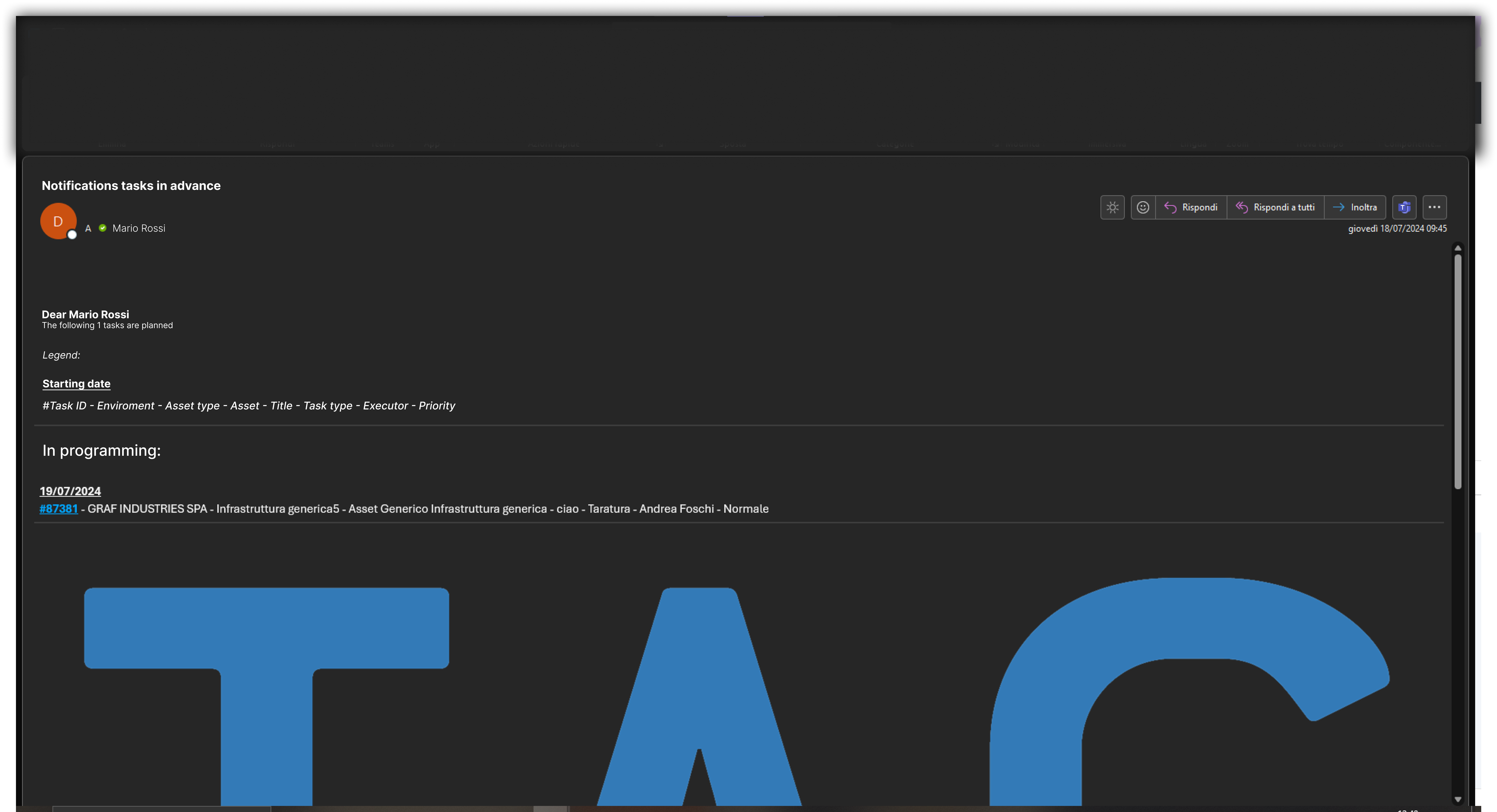
Task: Click the Dear Mario Rossi greeting
Action: click(x=85, y=315)
